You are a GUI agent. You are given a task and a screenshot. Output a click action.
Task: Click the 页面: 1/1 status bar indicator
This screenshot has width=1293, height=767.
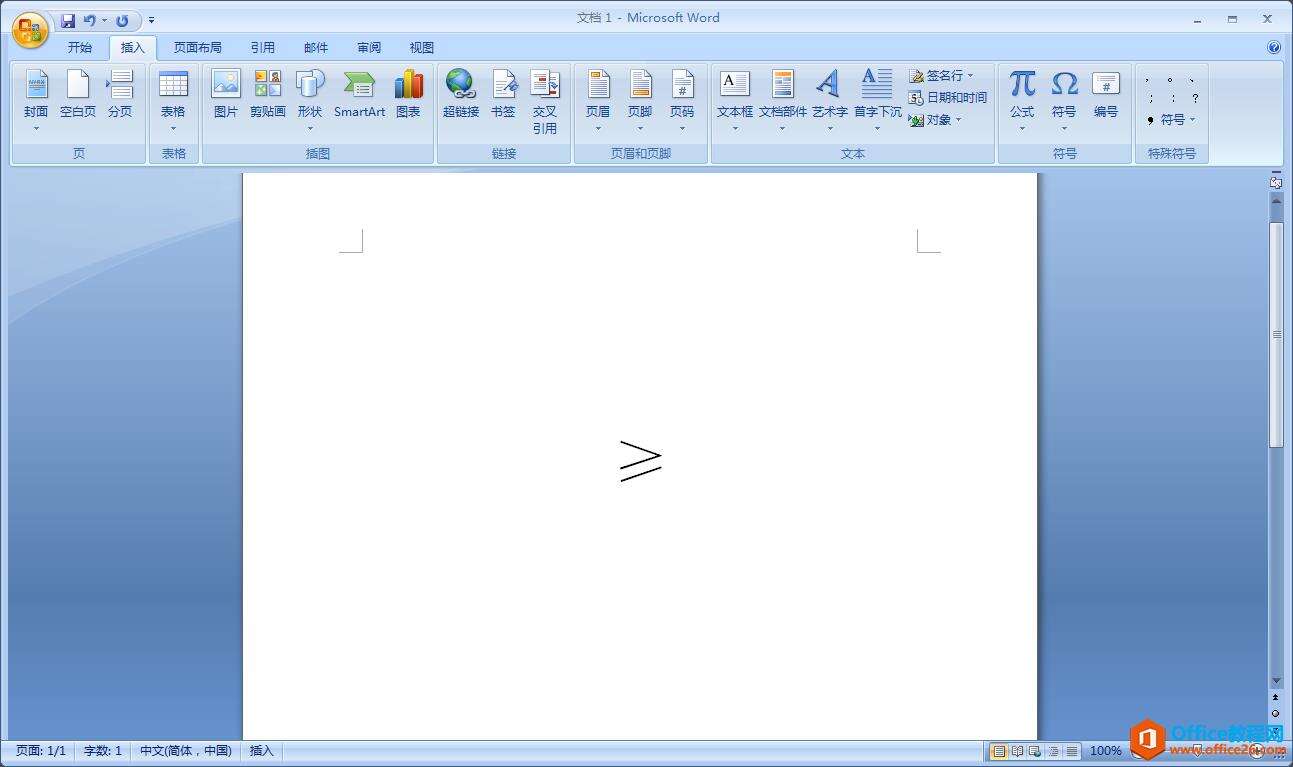(40, 751)
